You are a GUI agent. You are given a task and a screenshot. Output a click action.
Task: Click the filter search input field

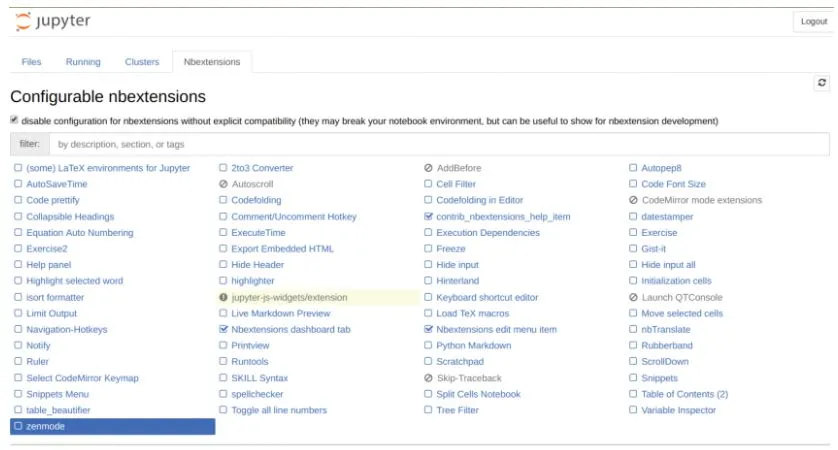click(440, 145)
